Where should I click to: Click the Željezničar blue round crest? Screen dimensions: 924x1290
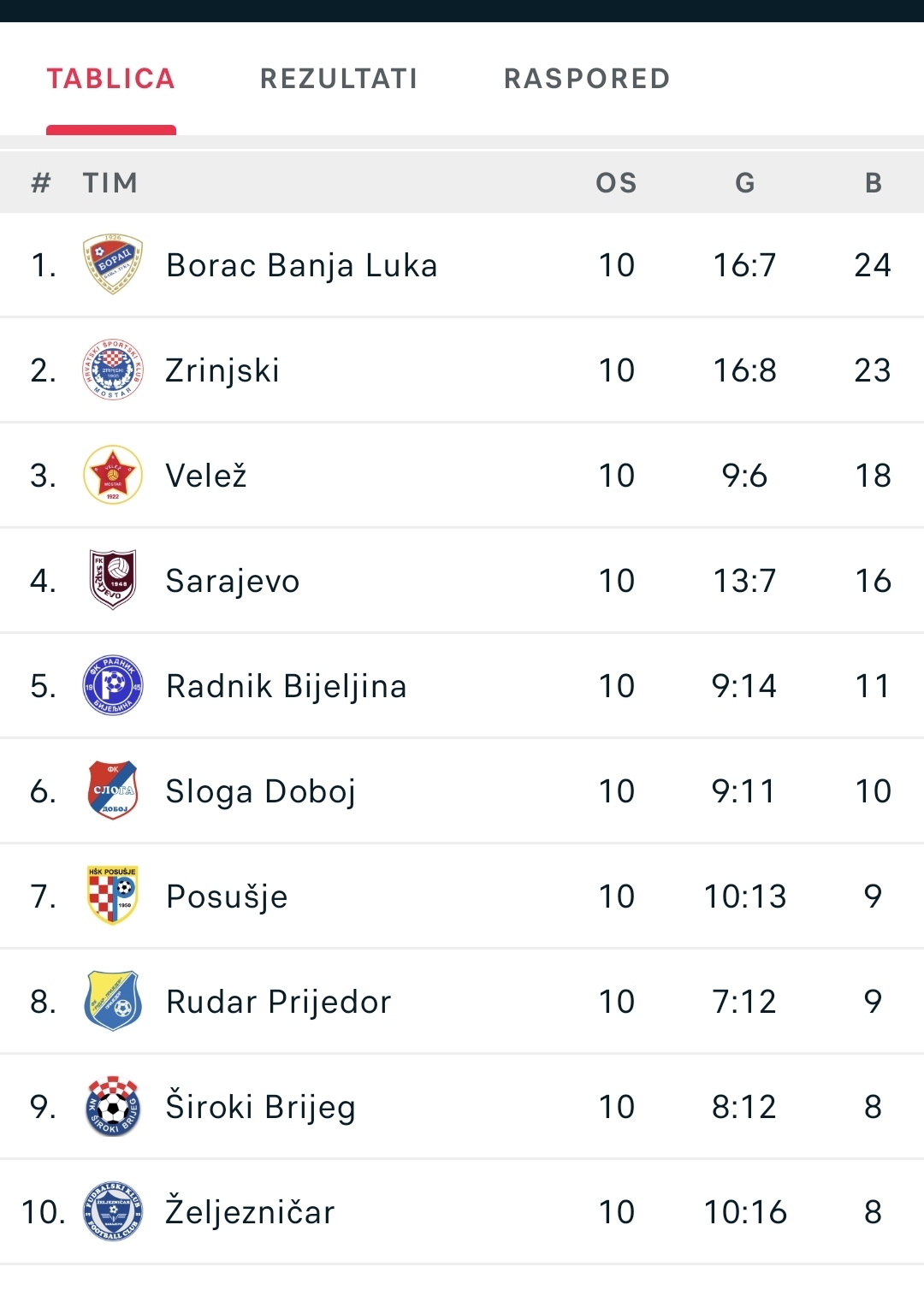pos(113,1211)
